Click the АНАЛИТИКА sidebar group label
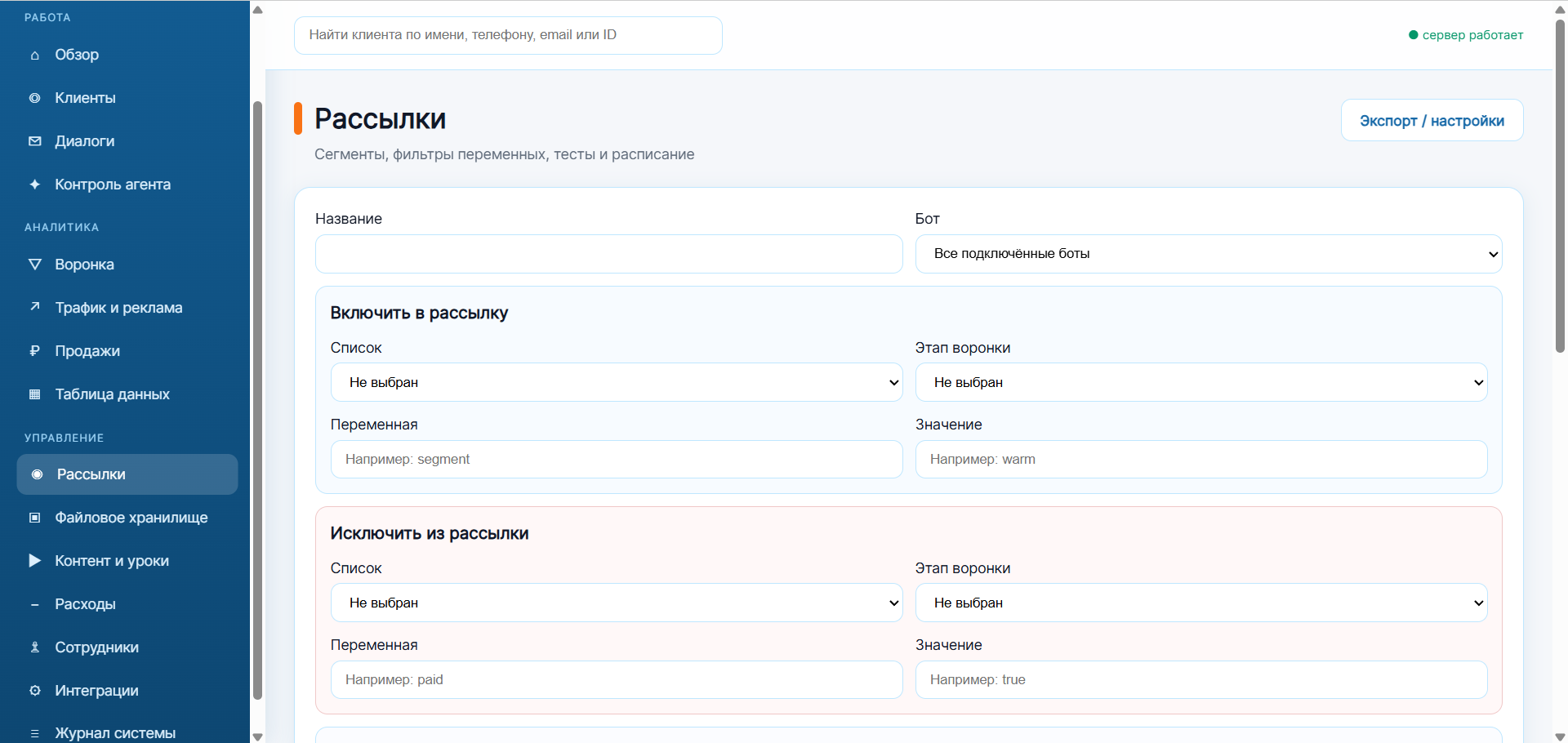Viewport: 1568px width, 743px height. click(61, 228)
